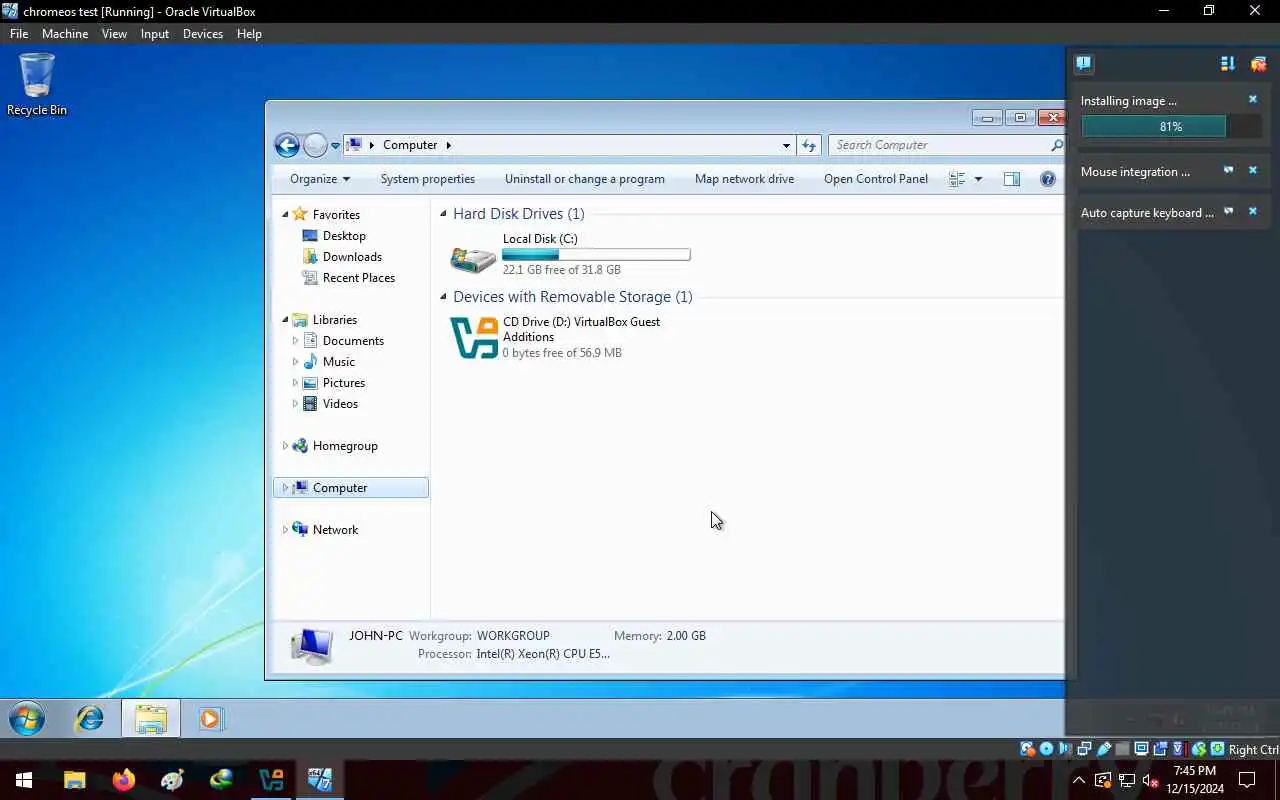Click the refresh button beside address bar
Image resolution: width=1280 pixels, height=800 pixels.
point(809,145)
